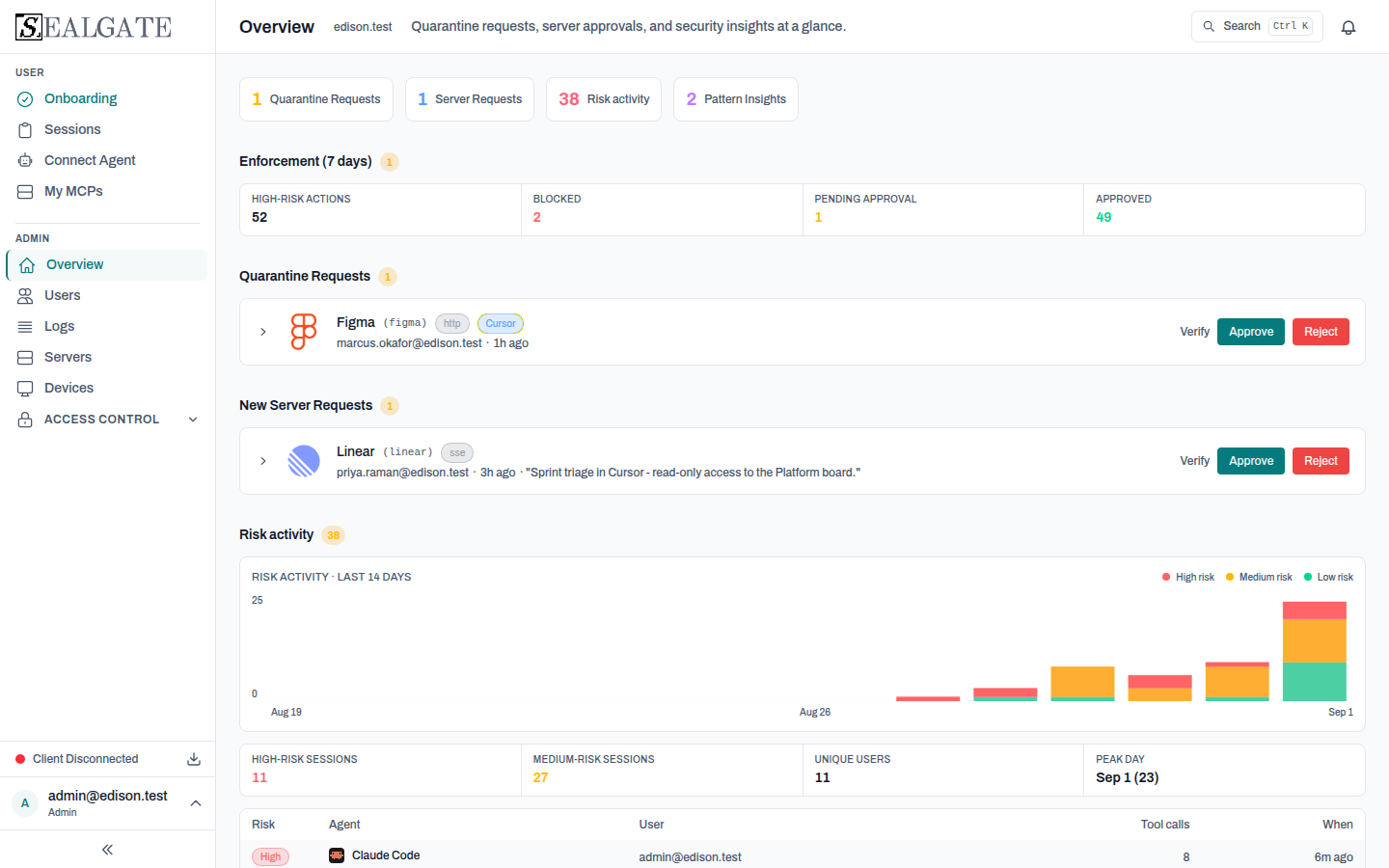Open the Risk activity tab
Image resolution: width=1389 pixels, height=868 pixels.
[x=604, y=99]
